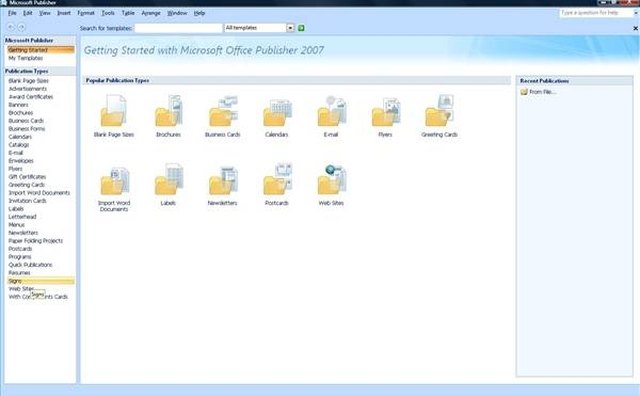Open the Import Word Documents folder icon
Screen dimensions: 640x396
coord(114,180)
